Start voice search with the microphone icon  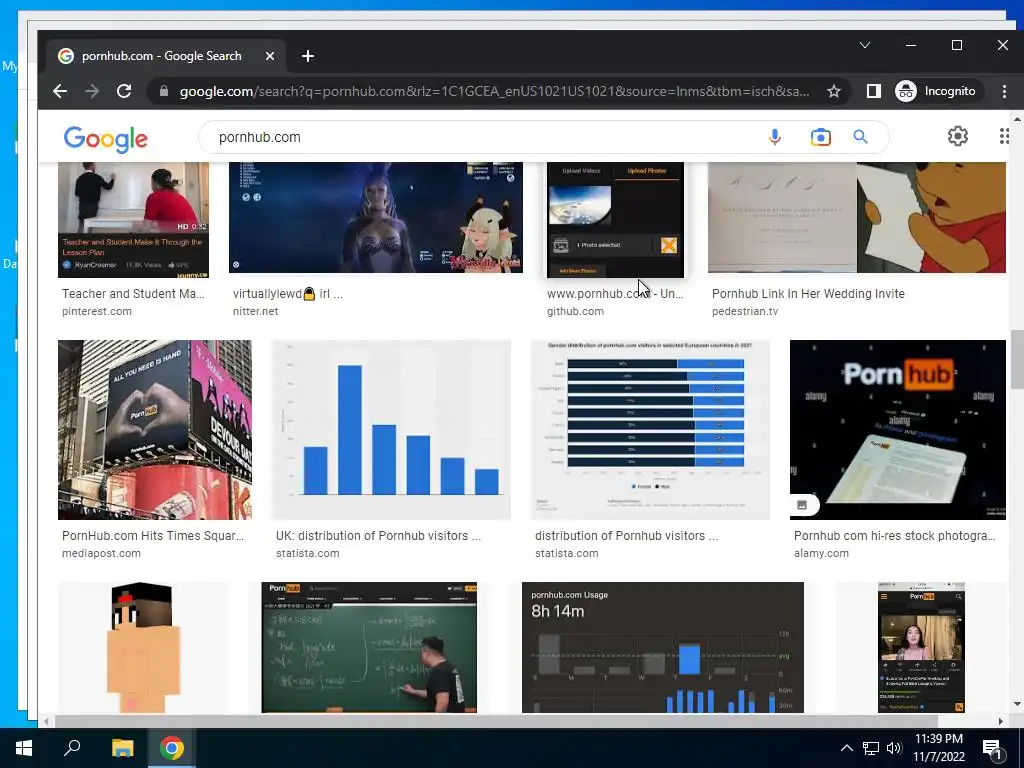pyautogui.click(x=775, y=137)
